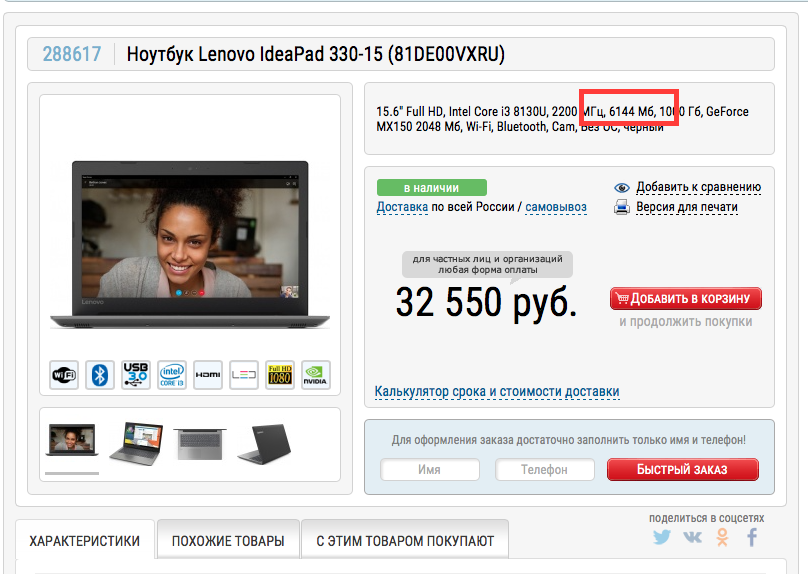Select first thumbnail with laptop front view
808x574 pixels.
point(72,440)
